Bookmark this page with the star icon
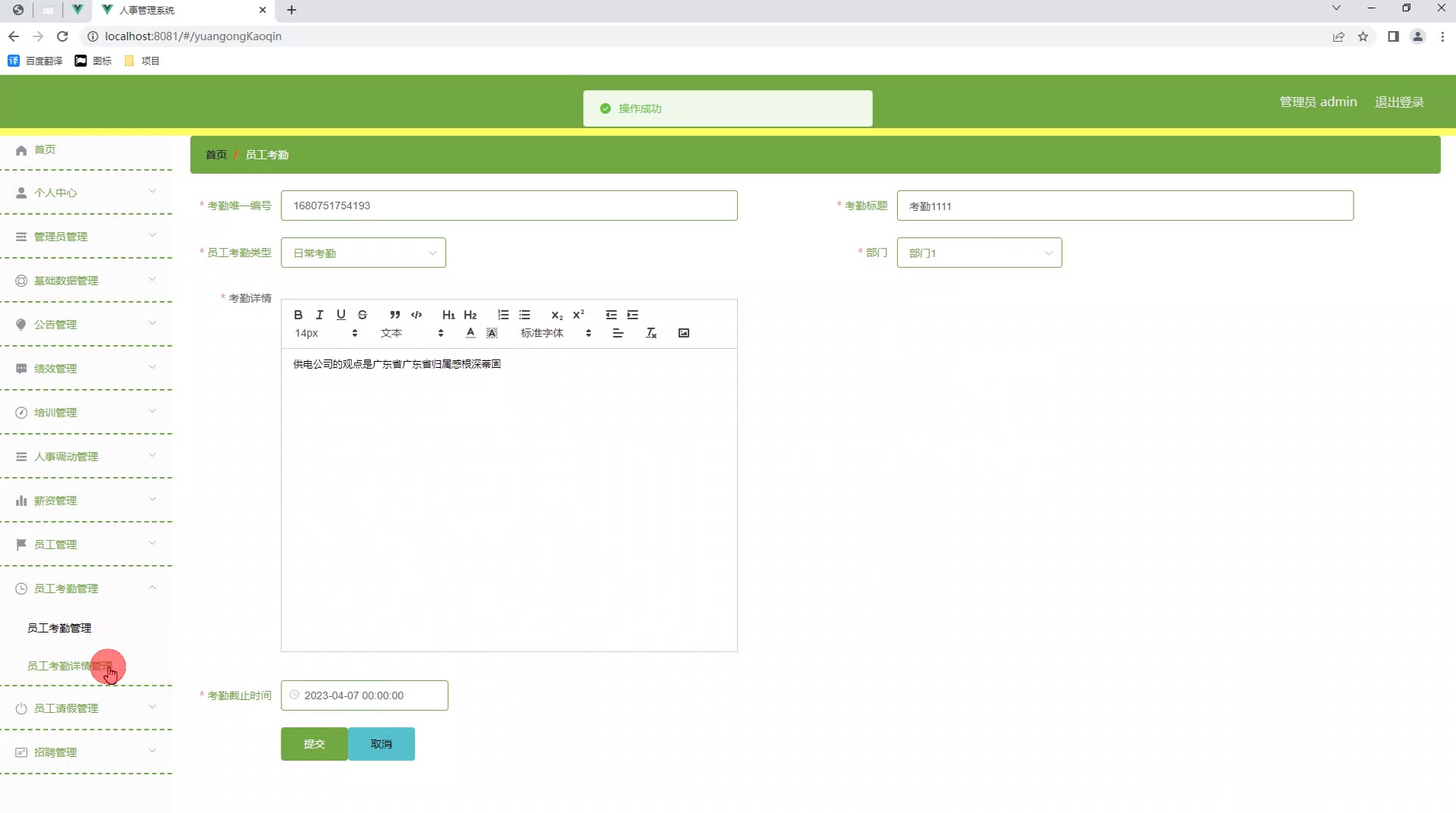1456x813 pixels. click(1363, 36)
